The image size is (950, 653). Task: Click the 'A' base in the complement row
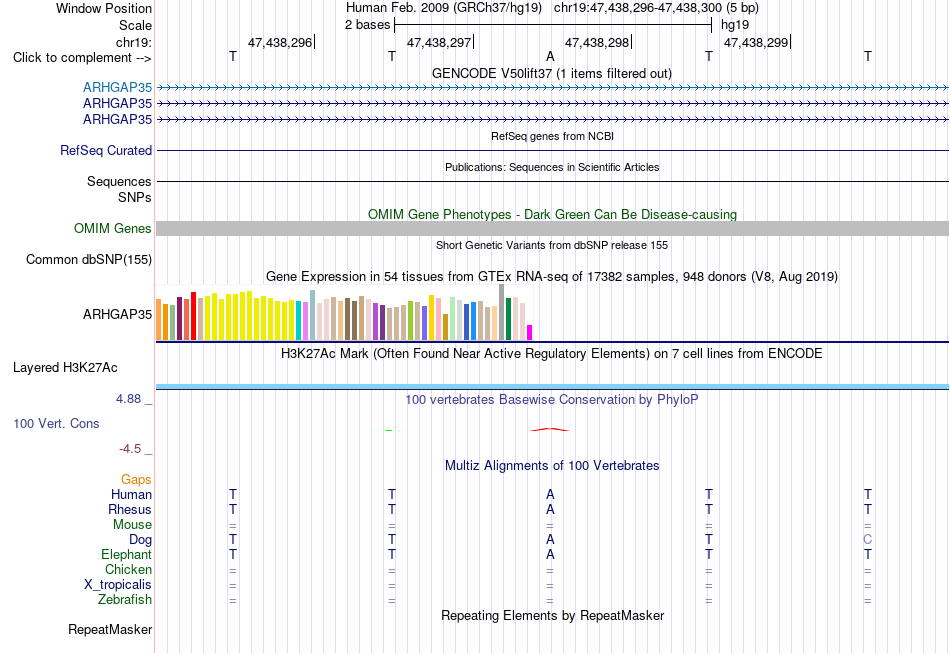[550, 57]
